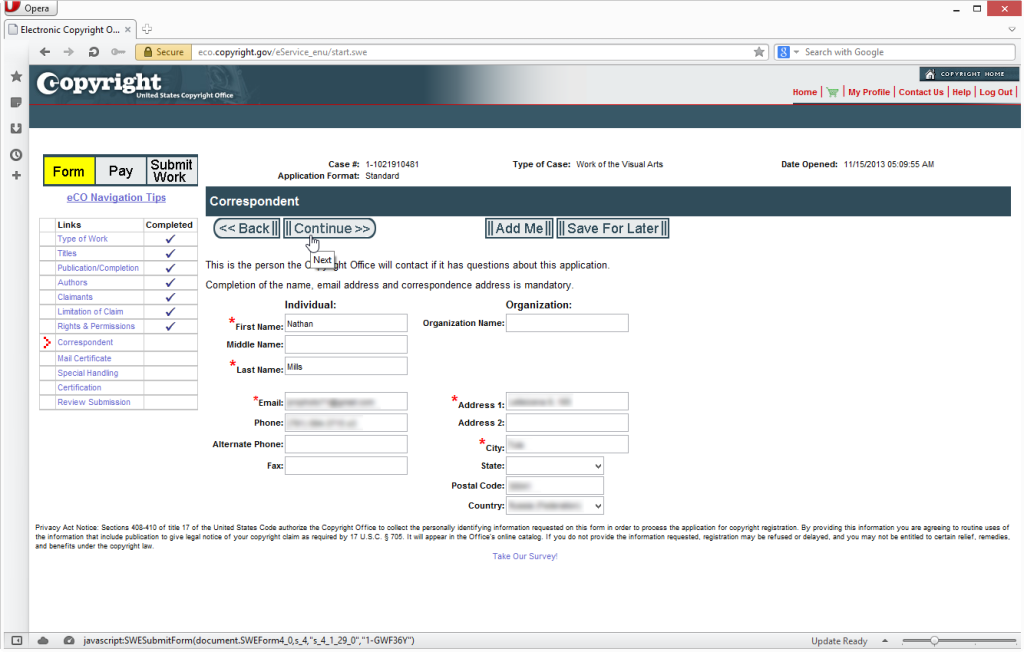This screenshot has width=1024, height=652.
Task: Click the First Name field
Action: [x=346, y=323]
